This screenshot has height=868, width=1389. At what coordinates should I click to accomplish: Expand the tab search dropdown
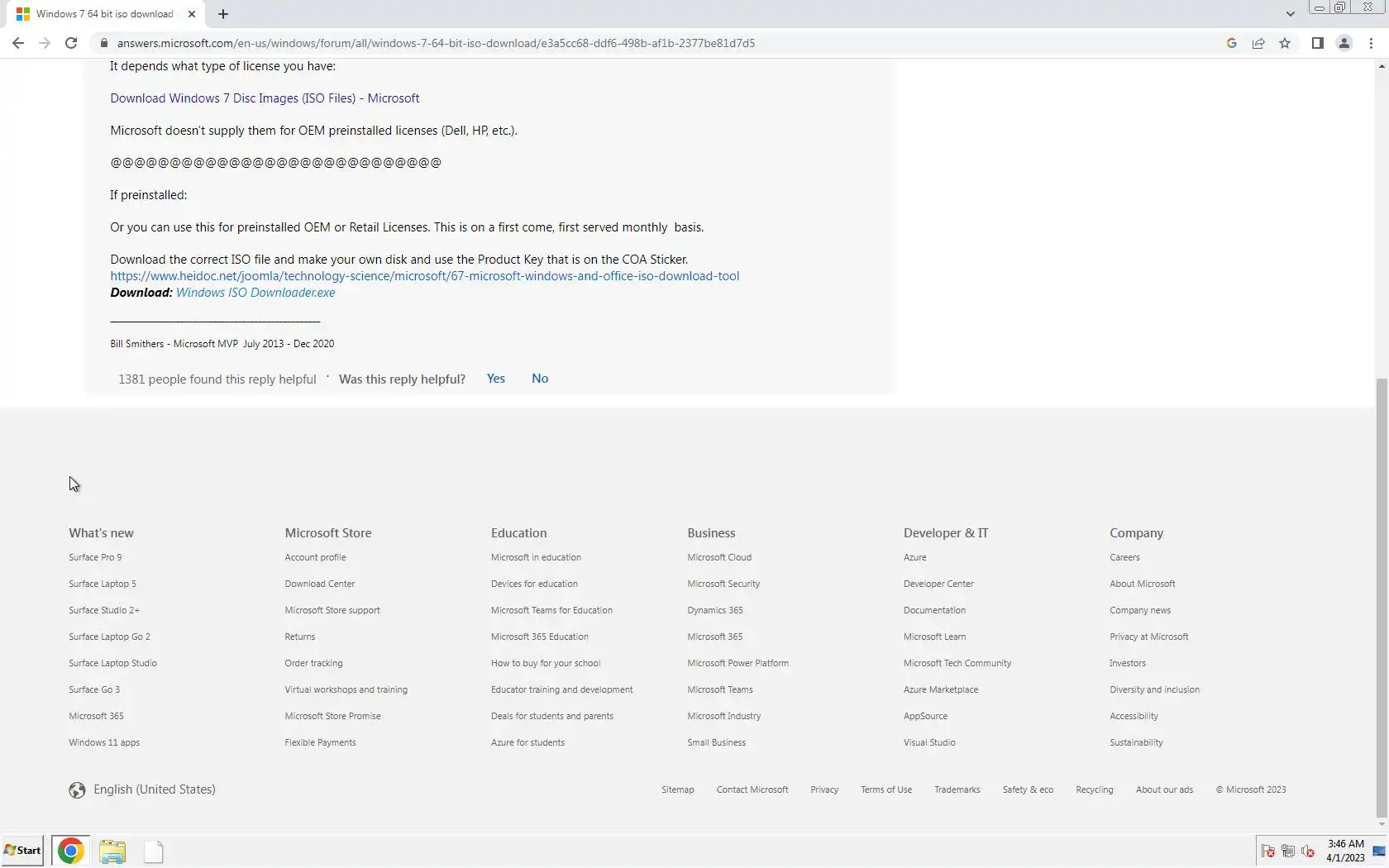[1290, 14]
